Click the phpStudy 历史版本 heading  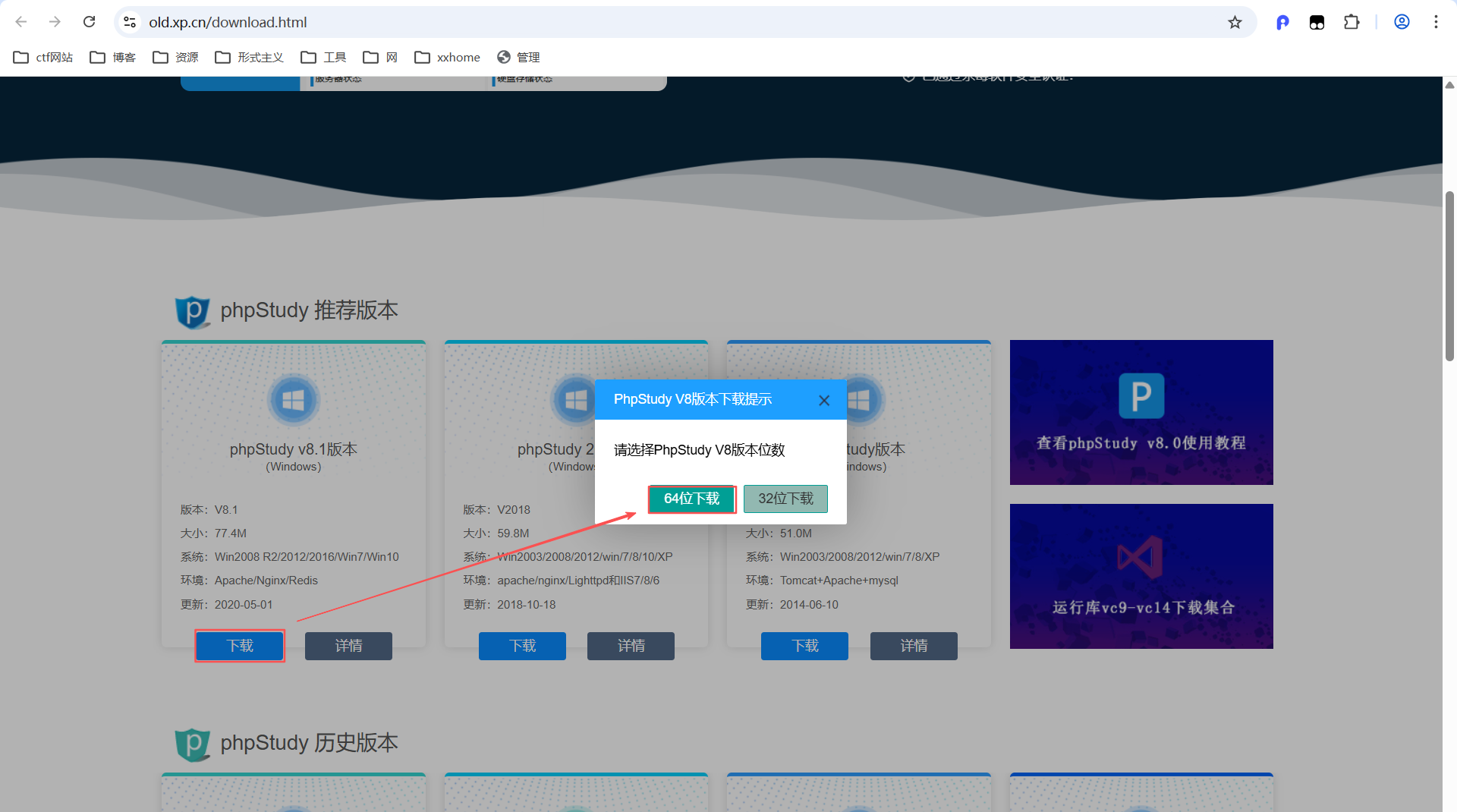pyautogui.click(x=309, y=743)
